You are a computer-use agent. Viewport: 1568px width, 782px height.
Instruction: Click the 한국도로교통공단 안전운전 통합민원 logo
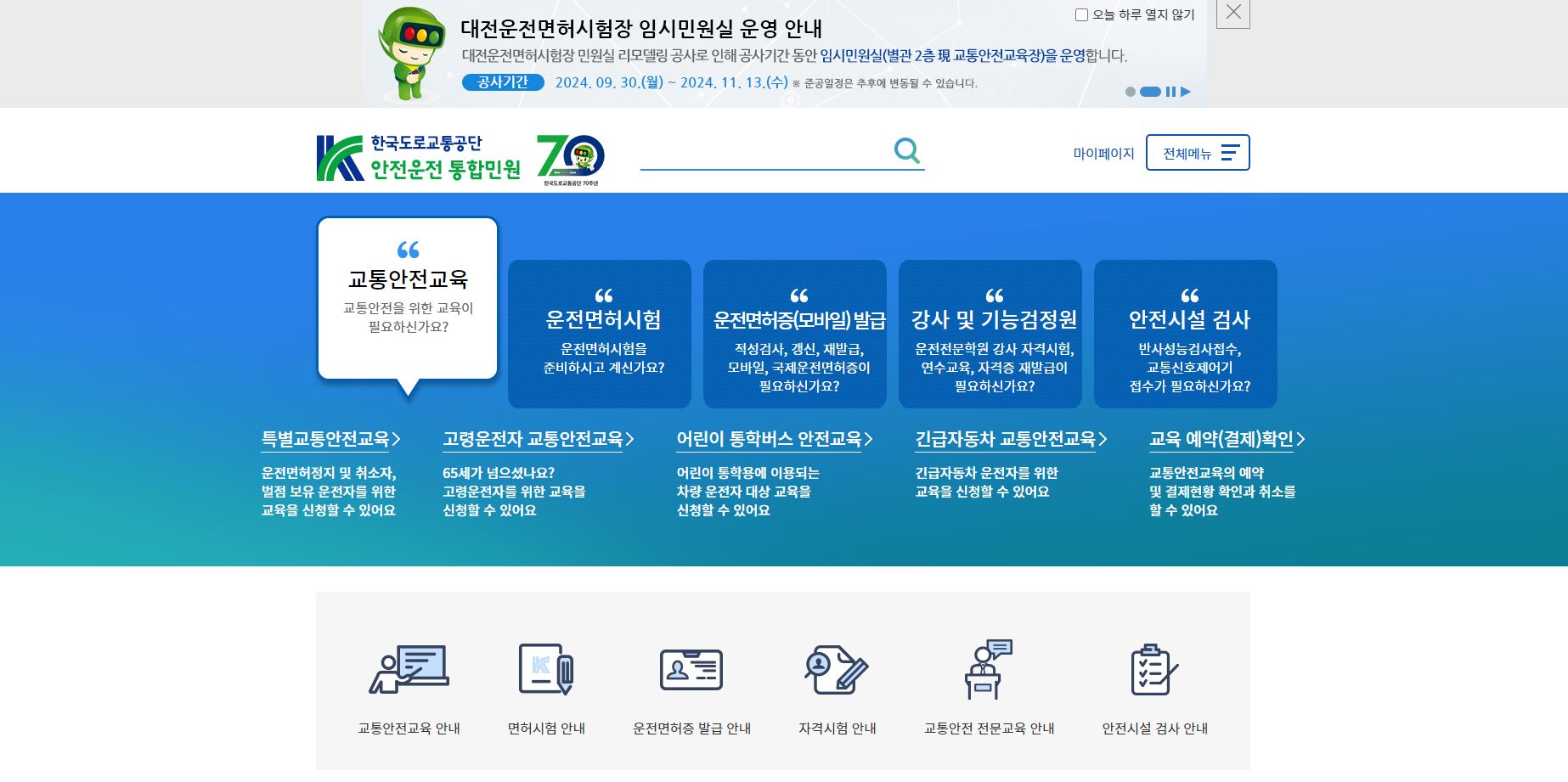(x=418, y=158)
